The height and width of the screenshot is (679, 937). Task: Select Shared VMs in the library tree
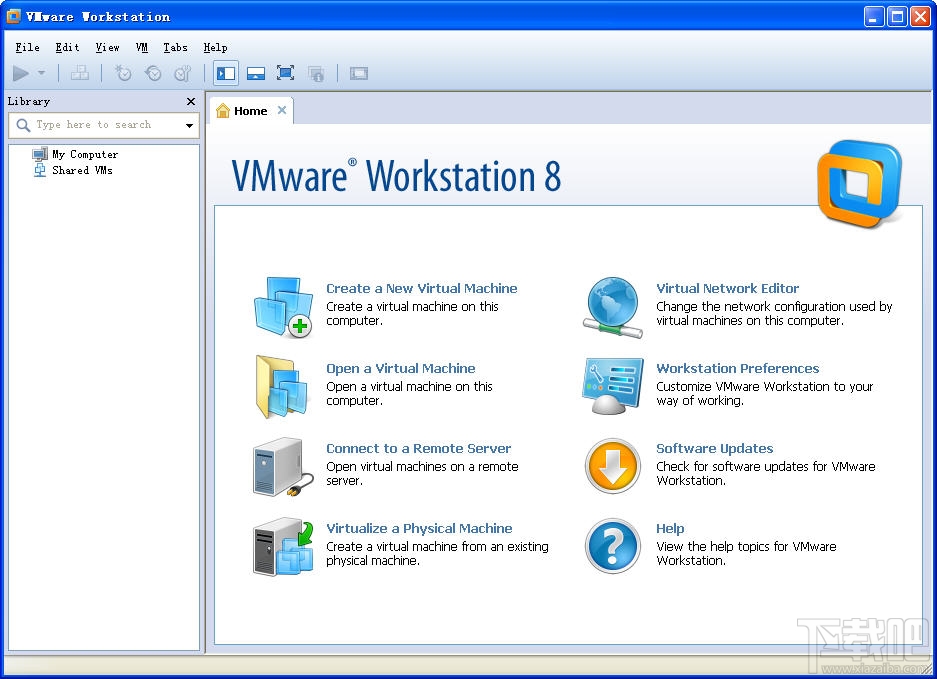pos(82,170)
